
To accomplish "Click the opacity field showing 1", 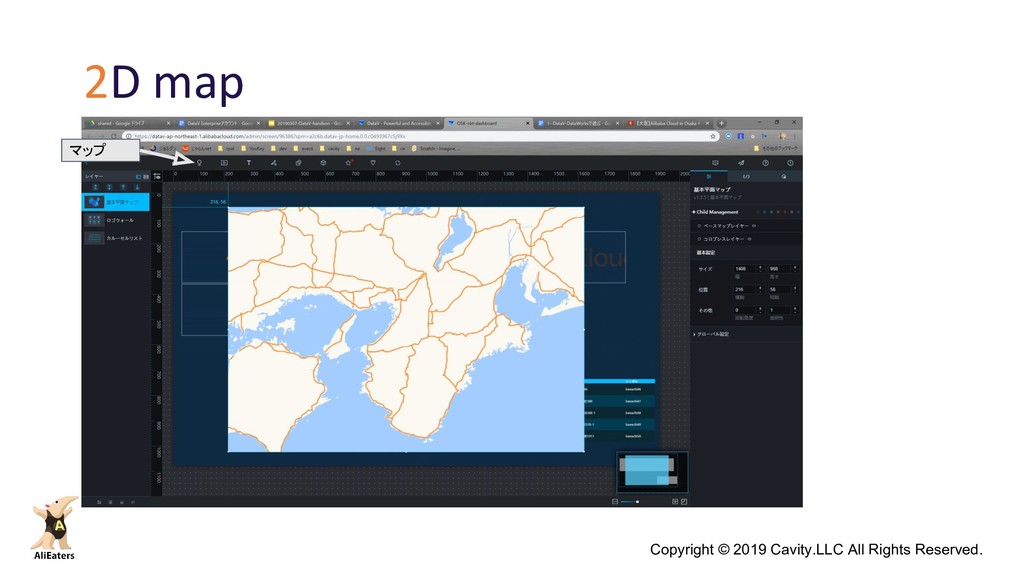I will [779, 310].
